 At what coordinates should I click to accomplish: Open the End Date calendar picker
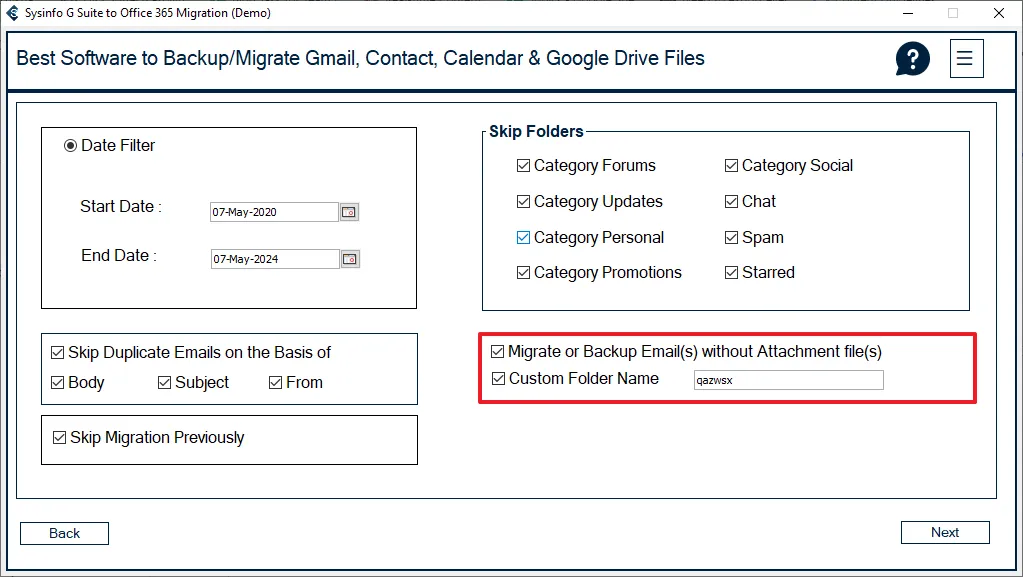click(350, 259)
